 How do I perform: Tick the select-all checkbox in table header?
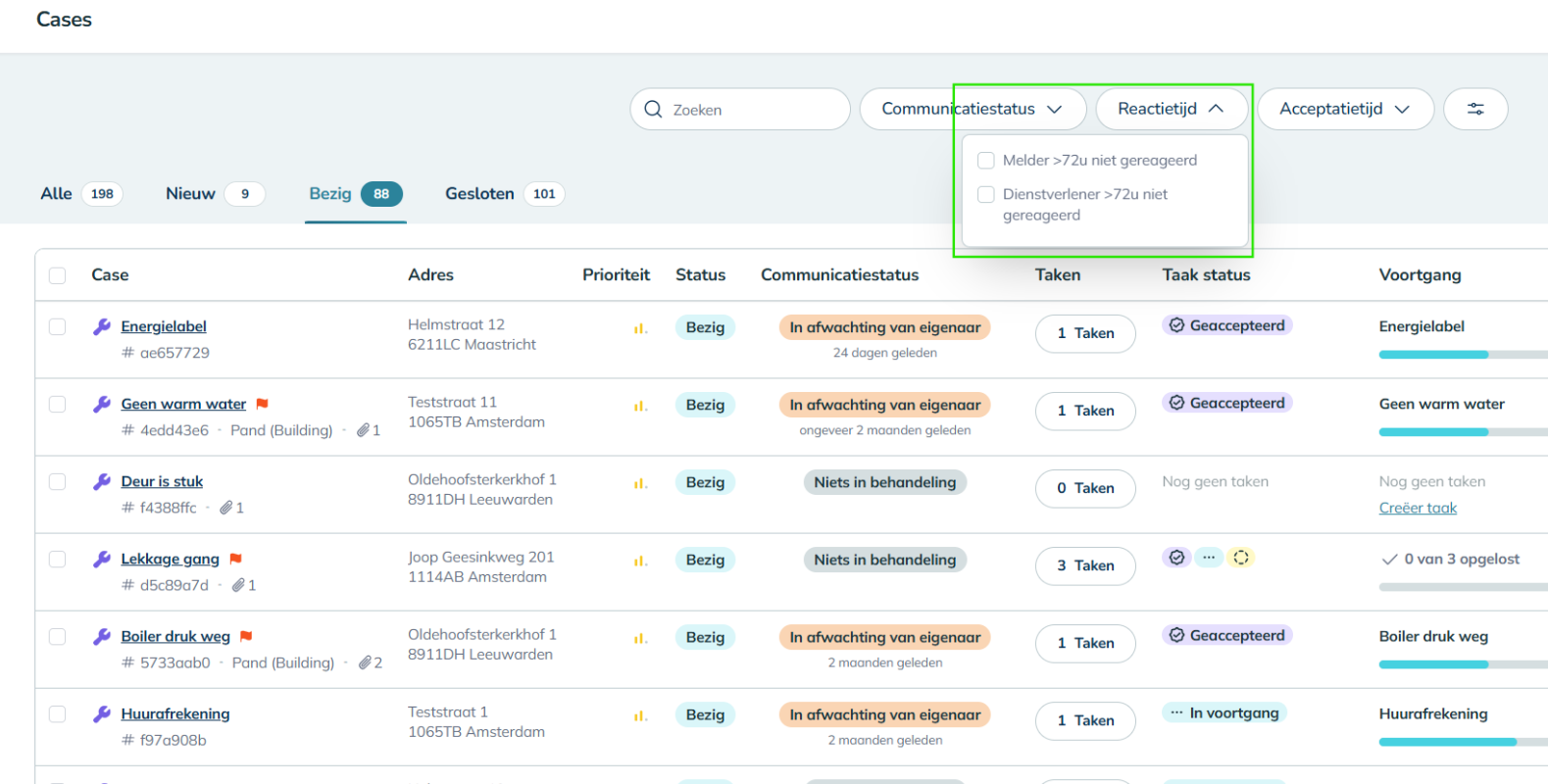58,275
